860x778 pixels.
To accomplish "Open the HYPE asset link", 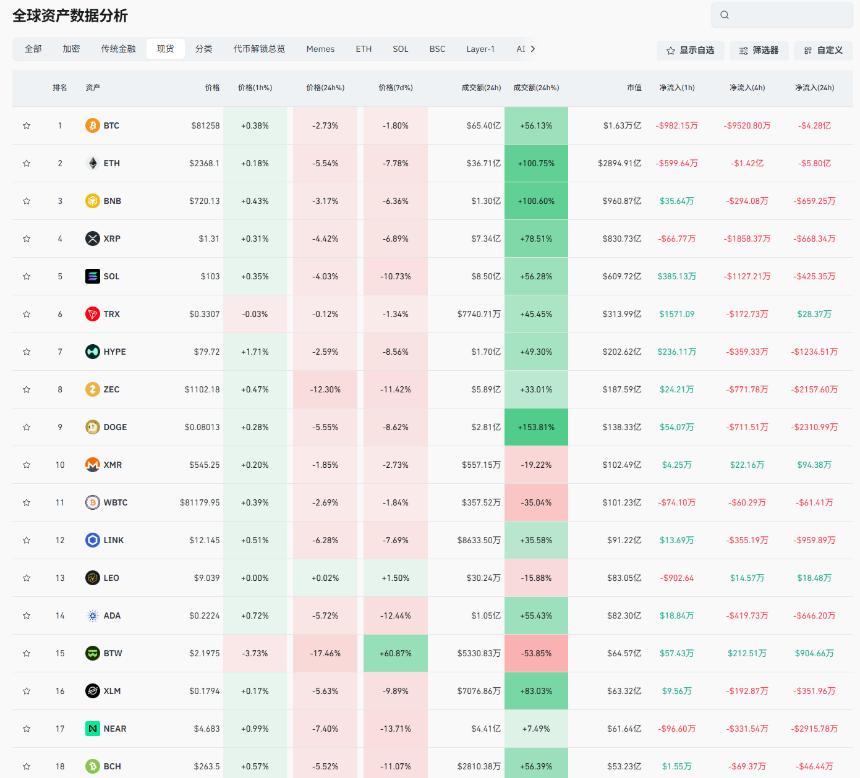I will coord(115,352).
